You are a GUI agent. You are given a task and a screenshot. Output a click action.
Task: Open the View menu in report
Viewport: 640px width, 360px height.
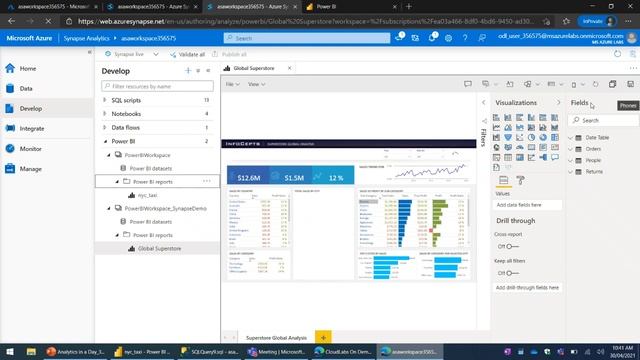[x=256, y=84]
